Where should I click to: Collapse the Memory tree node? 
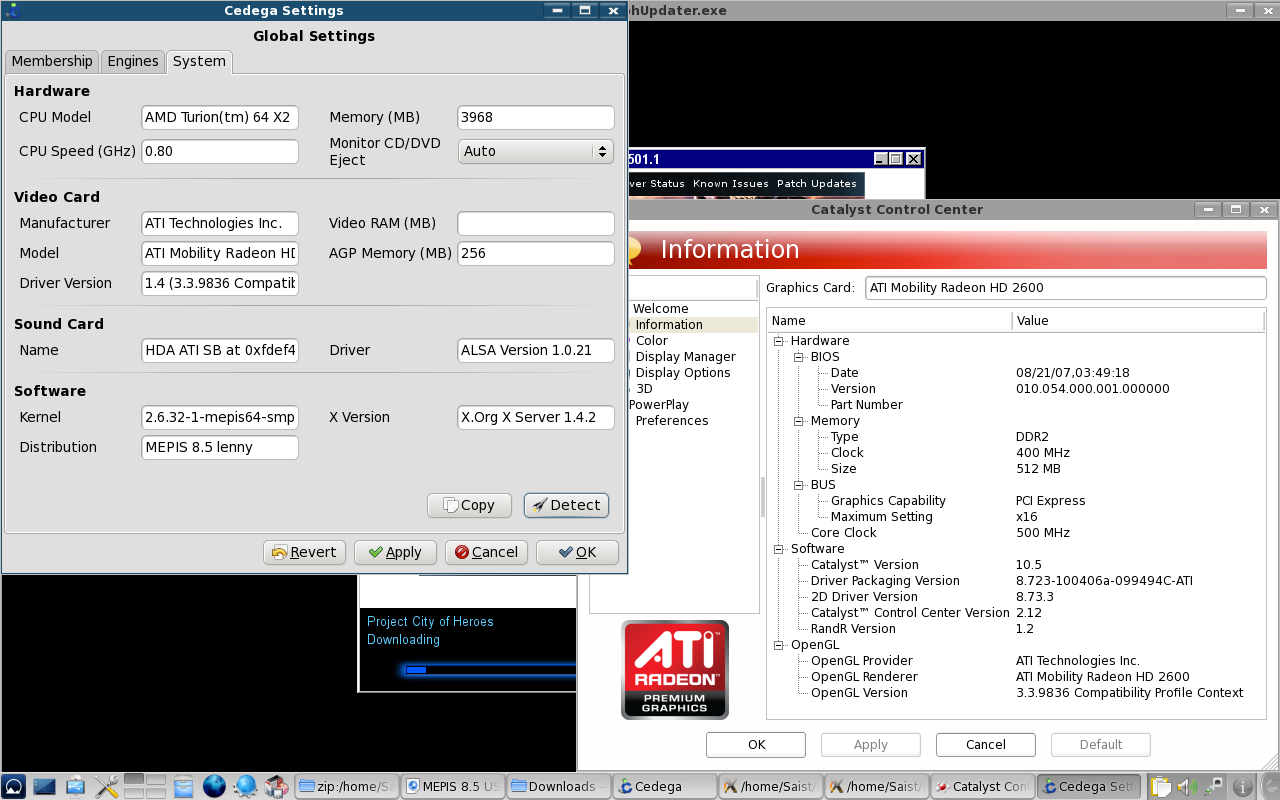pos(799,421)
